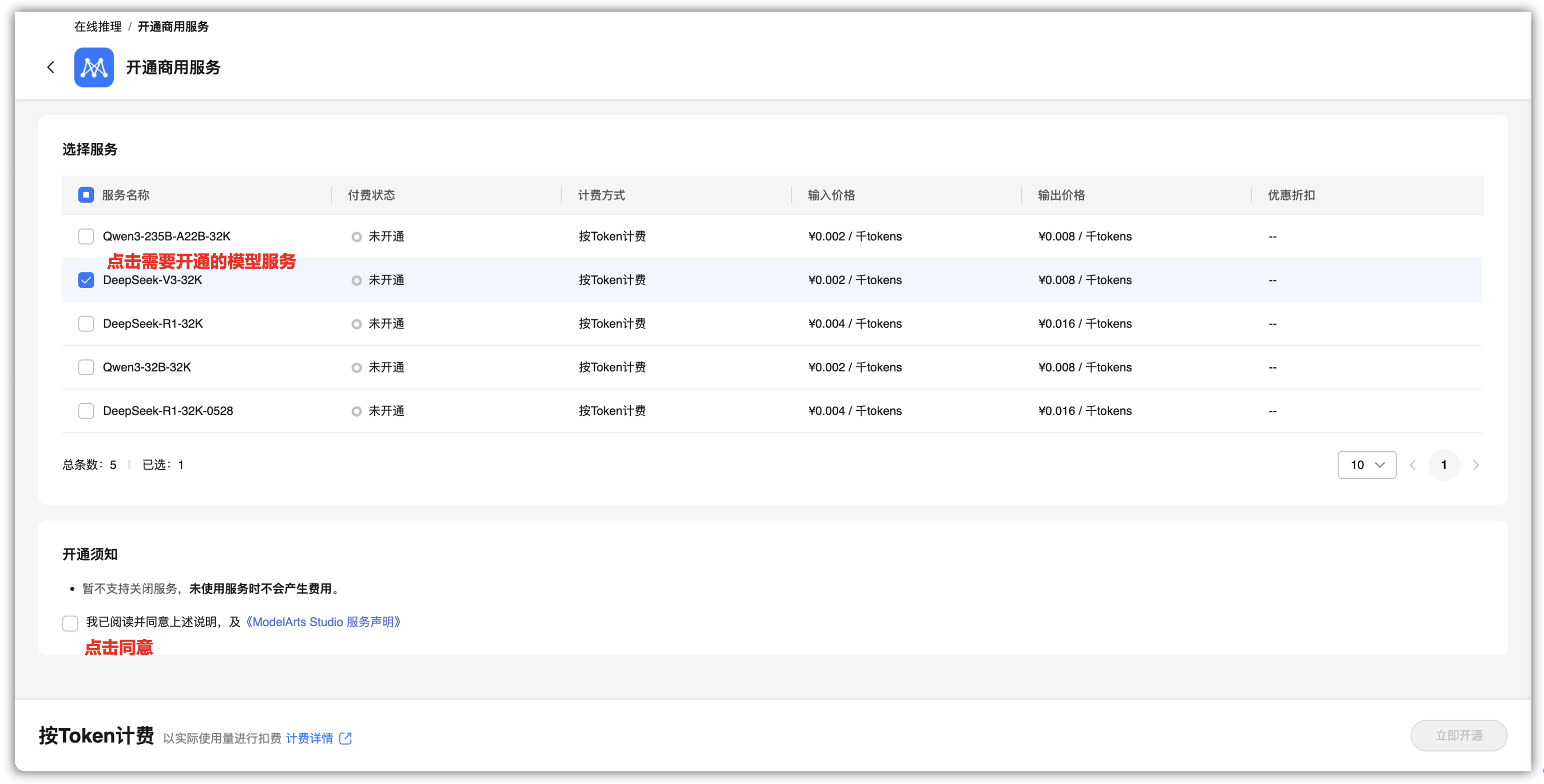Click the 总条数: 5 total count text

[89, 465]
